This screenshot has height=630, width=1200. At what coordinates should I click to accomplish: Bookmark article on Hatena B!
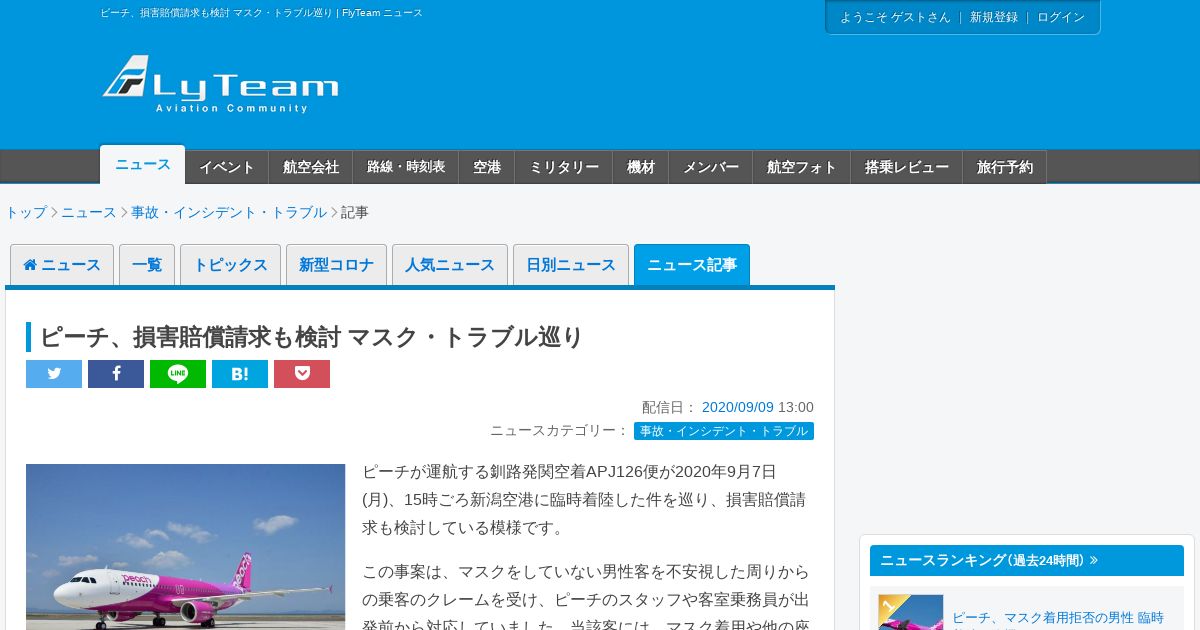point(240,374)
